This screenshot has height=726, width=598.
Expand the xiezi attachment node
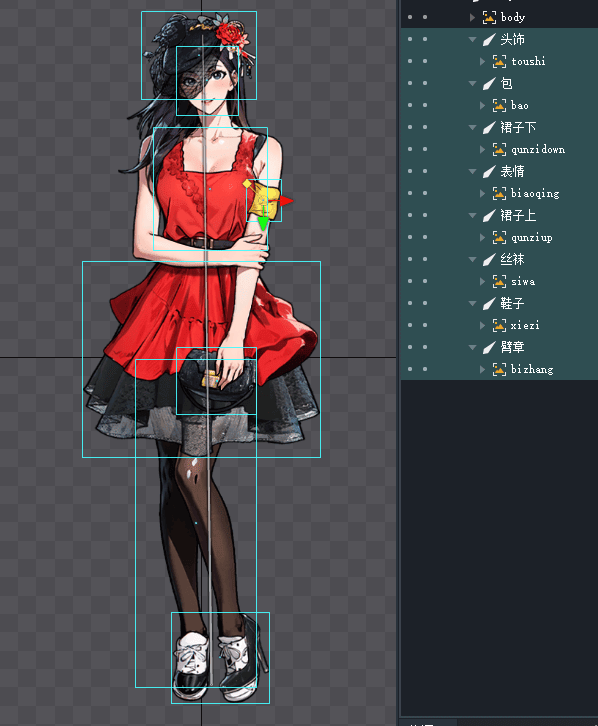click(x=482, y=325)
